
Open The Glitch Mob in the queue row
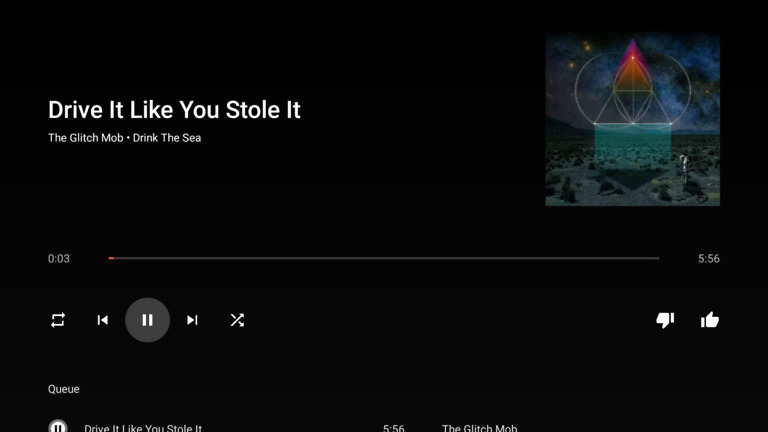[480, 428]
